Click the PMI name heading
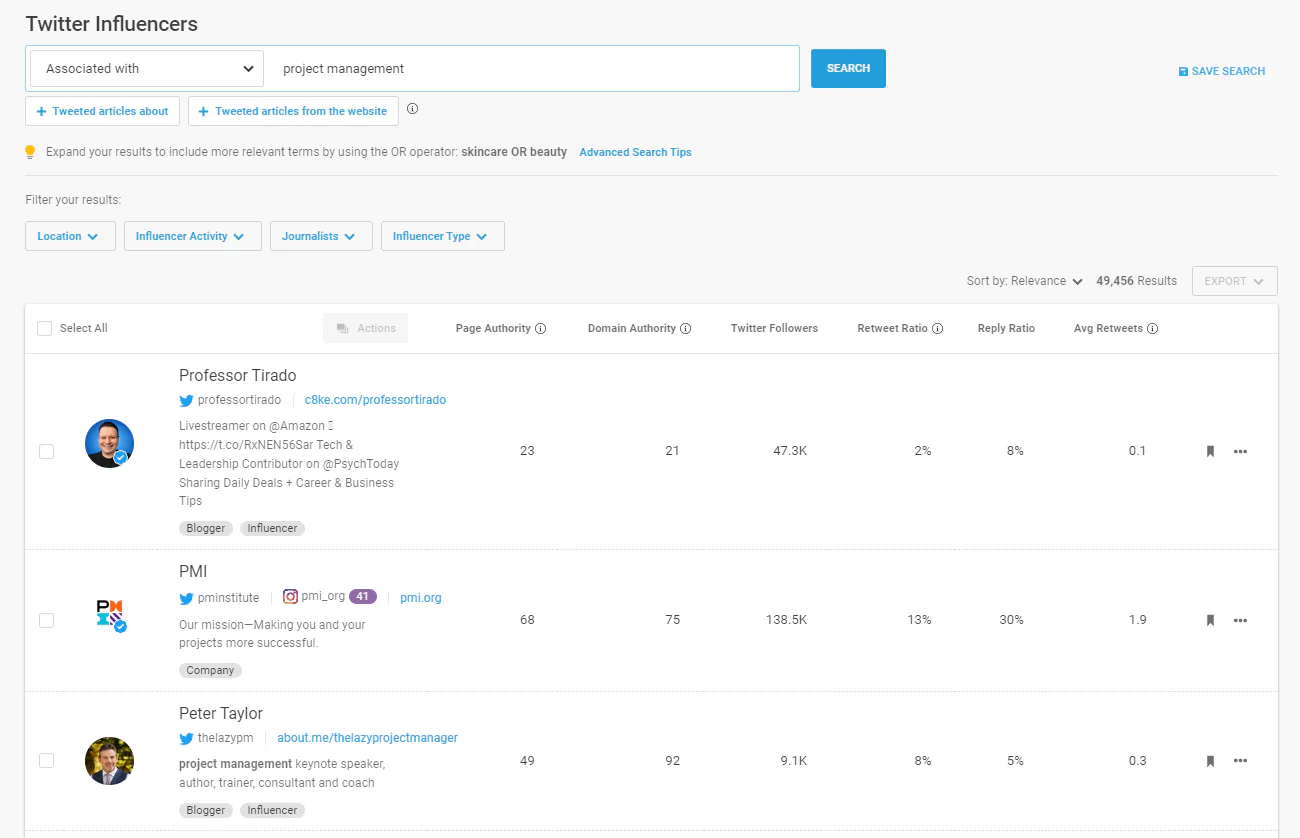1300x838 pixels. point(193,572)
